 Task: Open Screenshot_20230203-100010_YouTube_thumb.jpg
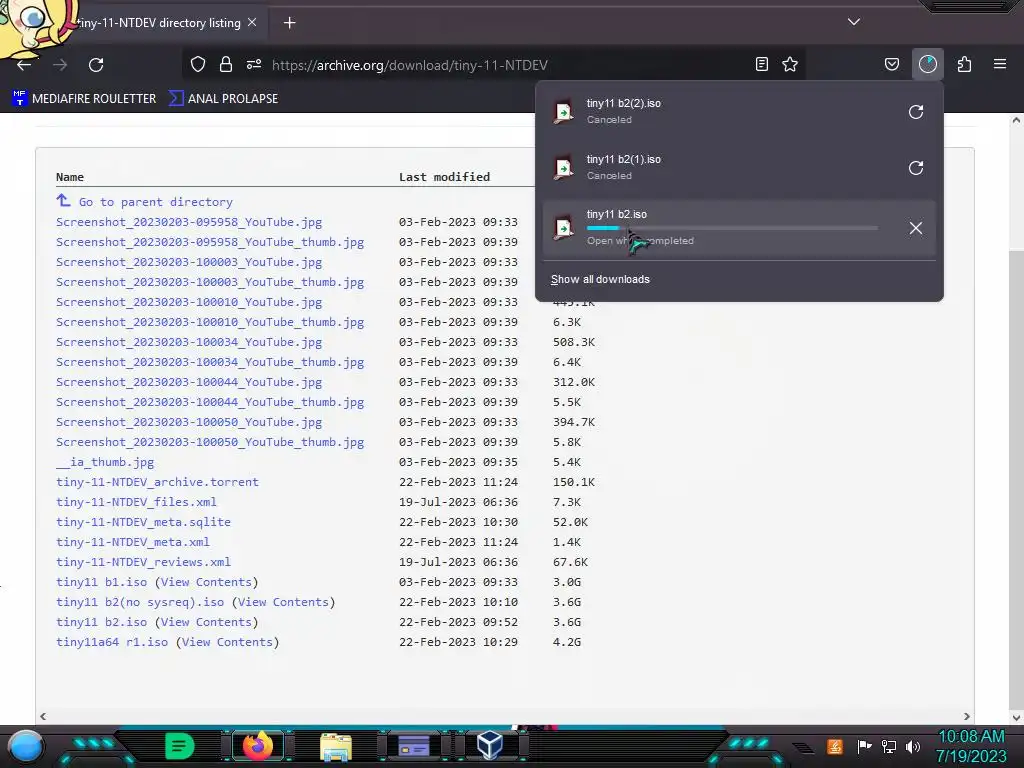point(210,322)
